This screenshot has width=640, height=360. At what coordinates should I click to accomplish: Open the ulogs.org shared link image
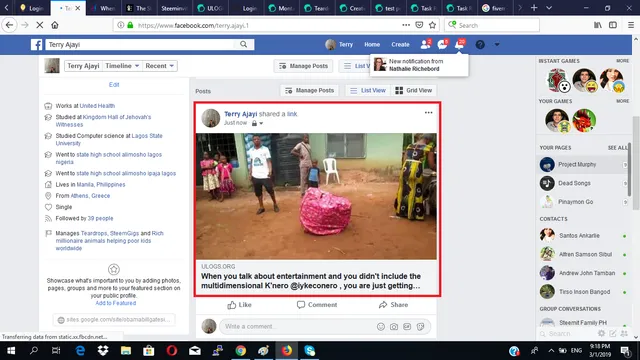point(316,196)
